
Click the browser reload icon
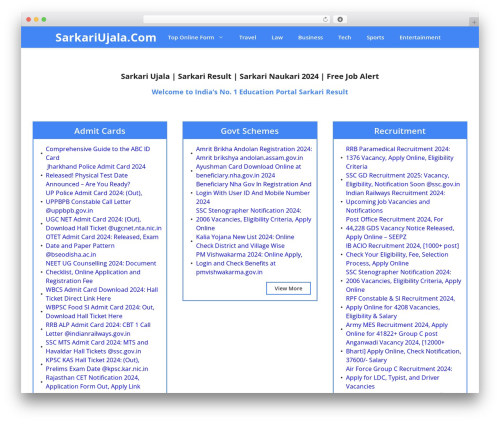pyautogui.click(x=325, y=20)
